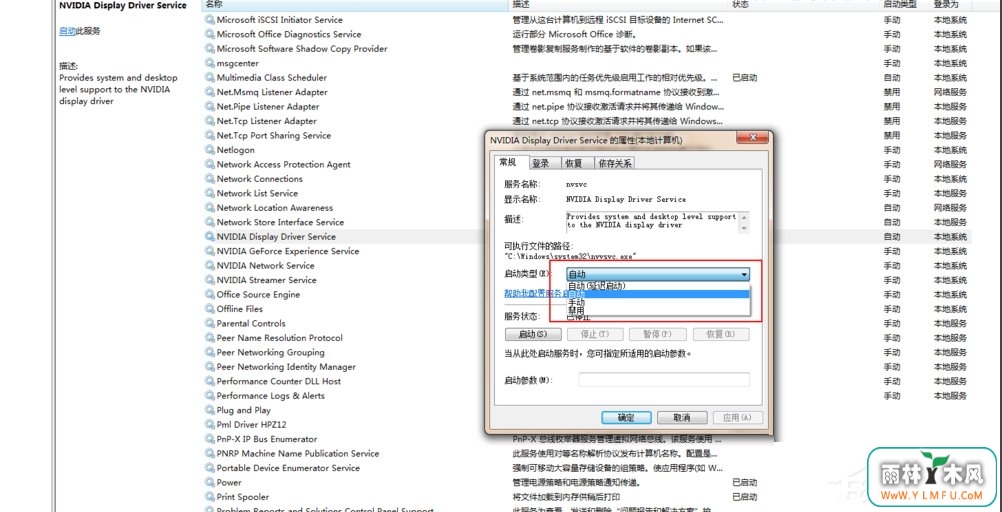Click the NVIDIA GeForce Experience Service icon
The image size is (1002, 512).
[x=210, y=251]
